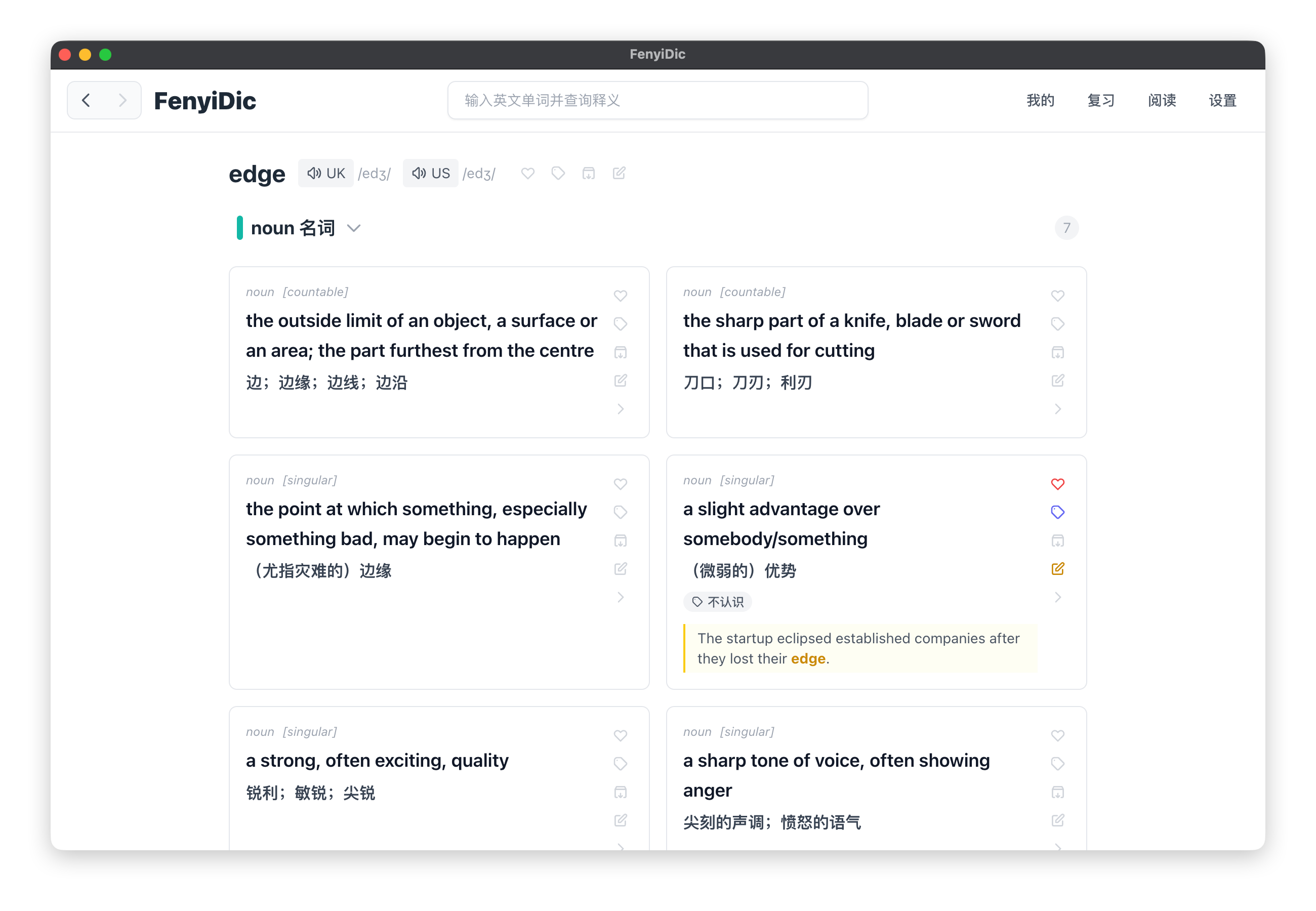Image resolution: width=1316 pixels, height=911 pixels.
Task: Favorite the 'outside limit of an object' sense
Action: tap(621, 296)
